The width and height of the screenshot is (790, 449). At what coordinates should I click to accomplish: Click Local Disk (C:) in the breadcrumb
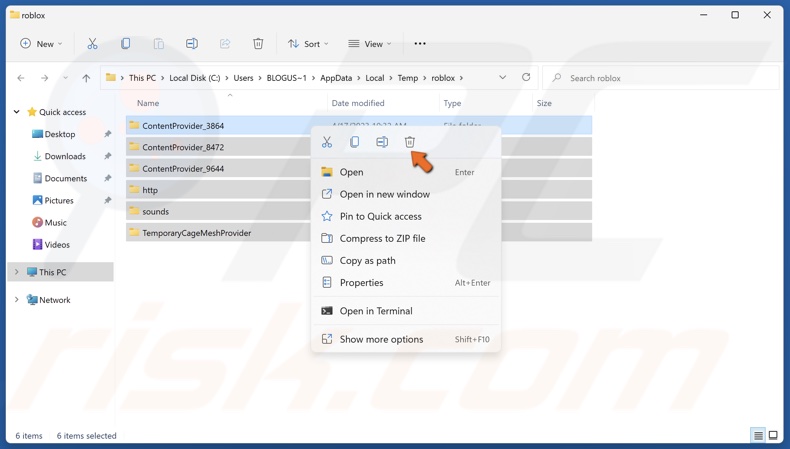point(194,78)
